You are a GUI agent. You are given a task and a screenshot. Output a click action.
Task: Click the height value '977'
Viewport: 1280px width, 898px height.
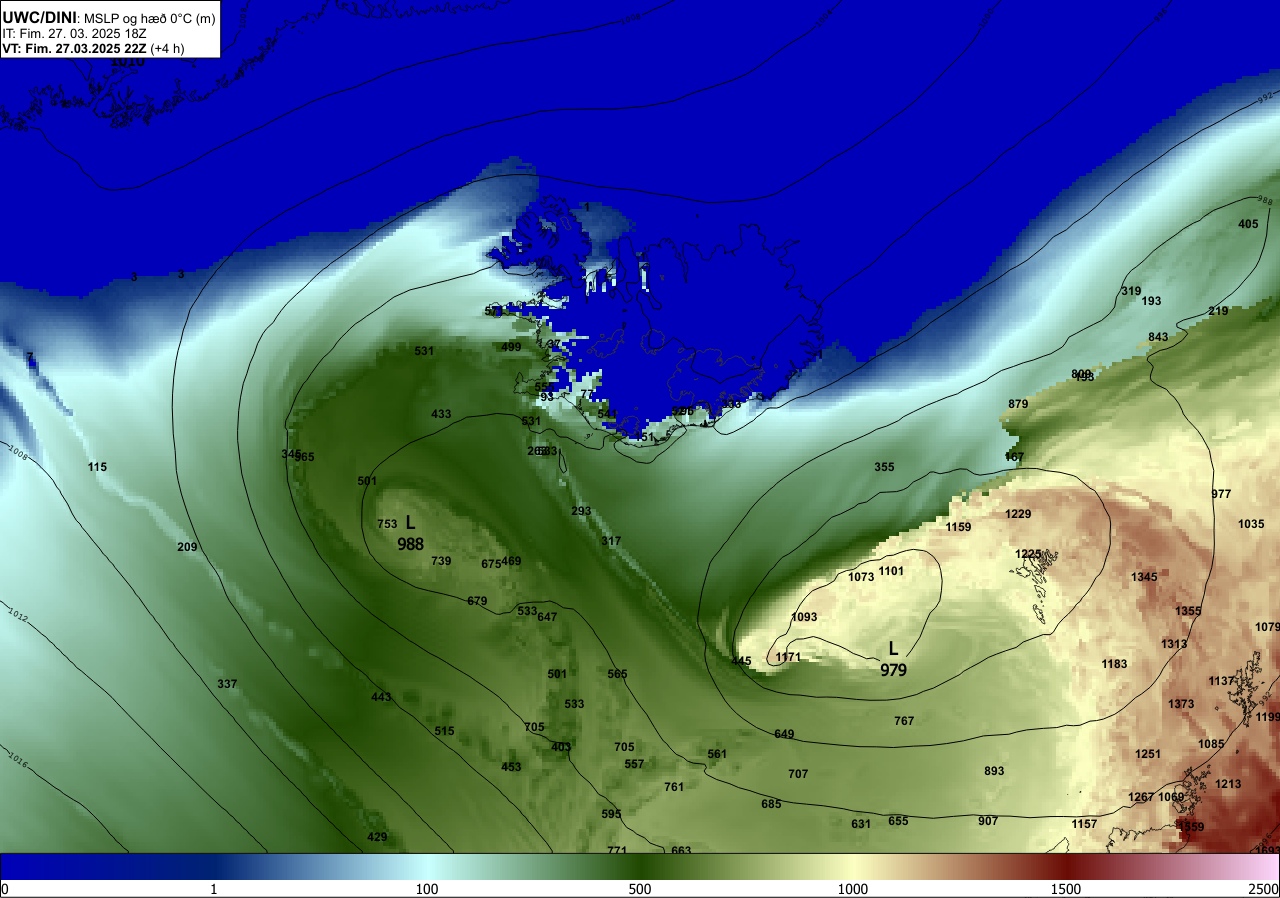1221,494
